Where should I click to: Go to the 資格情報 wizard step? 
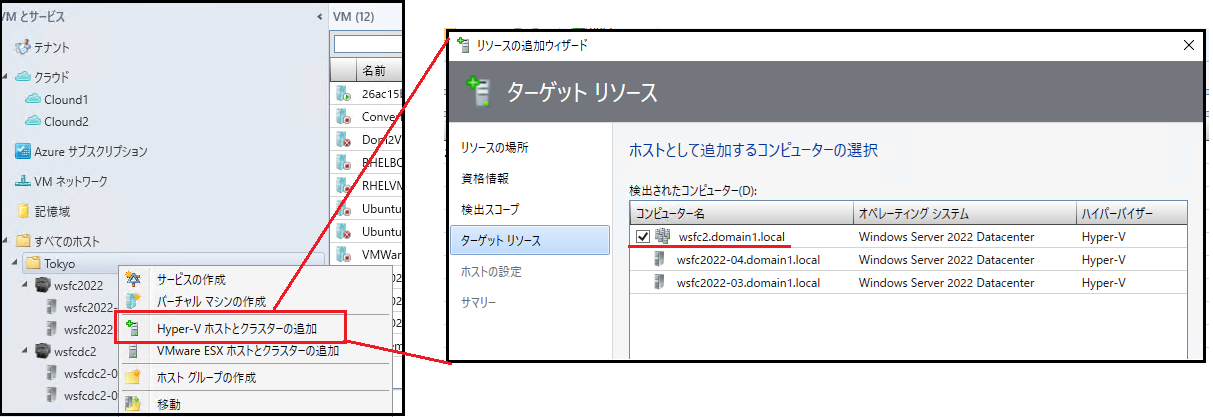(485, 179)
